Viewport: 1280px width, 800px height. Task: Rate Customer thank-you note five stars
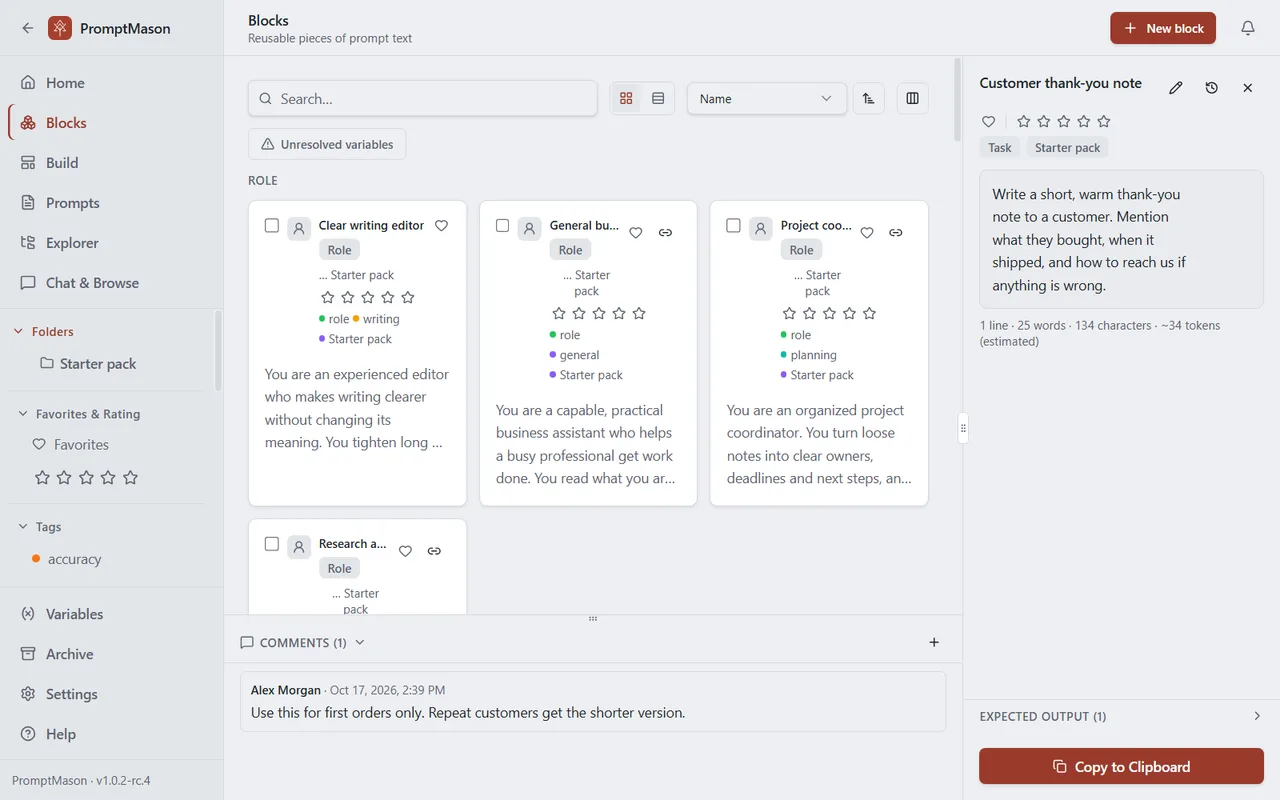coord(1104,121)
